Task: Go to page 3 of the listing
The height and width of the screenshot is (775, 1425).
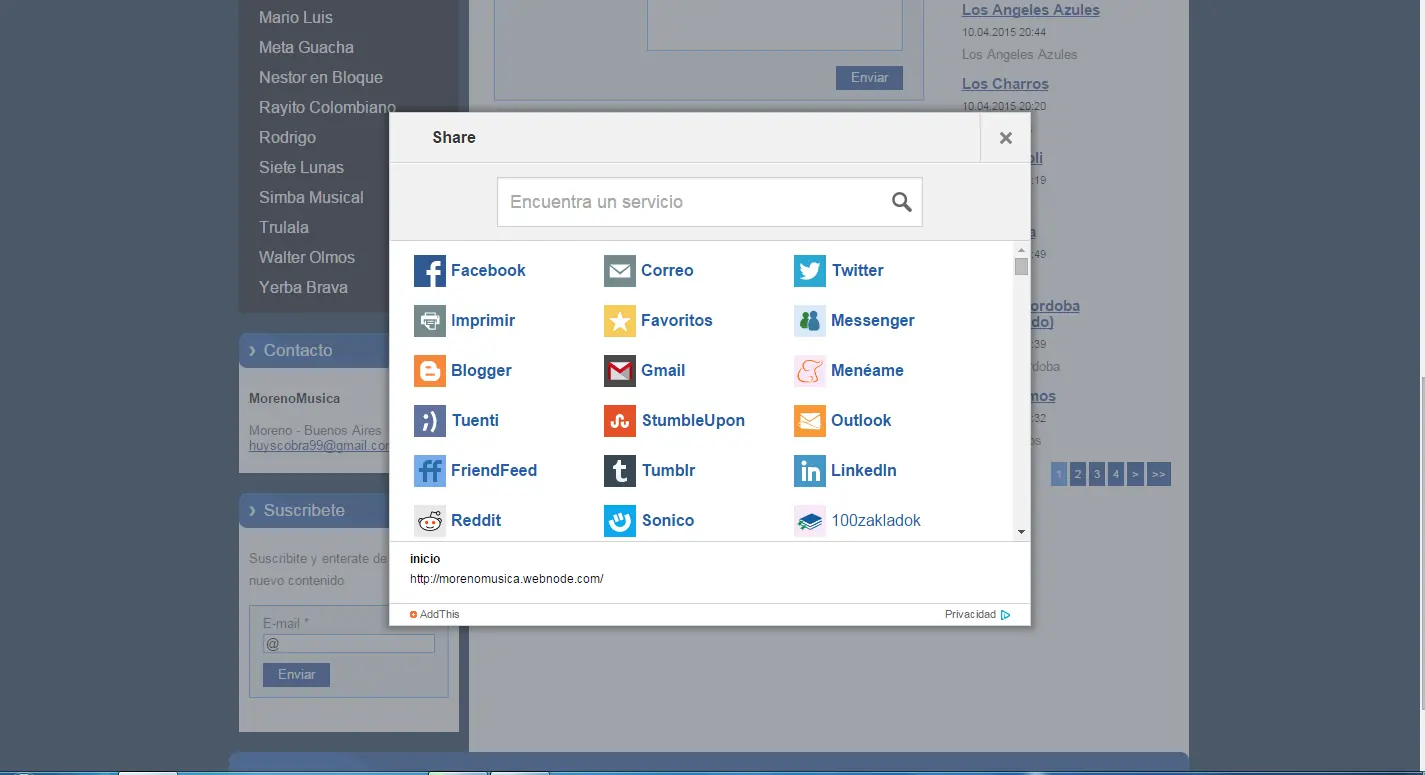Action: [x=1097, y=475]
